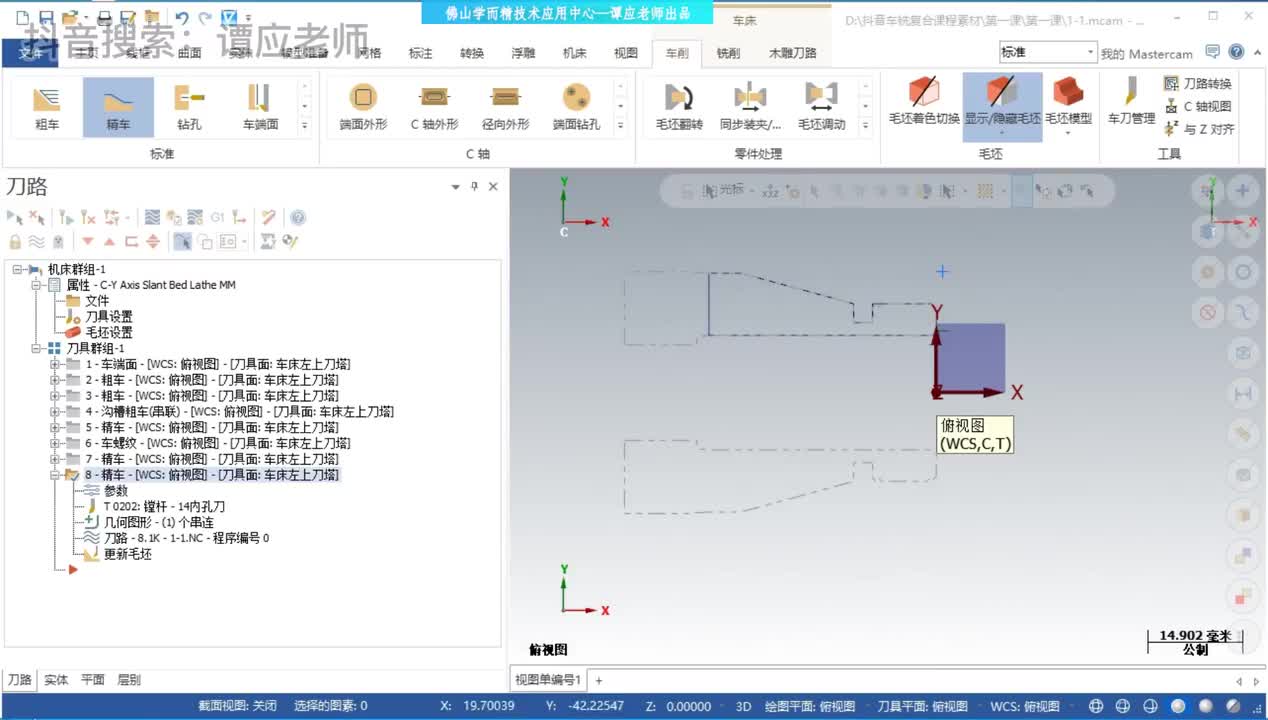The image size is (1268, 720).
Task: Select the 视图单编号1 view sheet tab
Action: click(x=547, y=680)
